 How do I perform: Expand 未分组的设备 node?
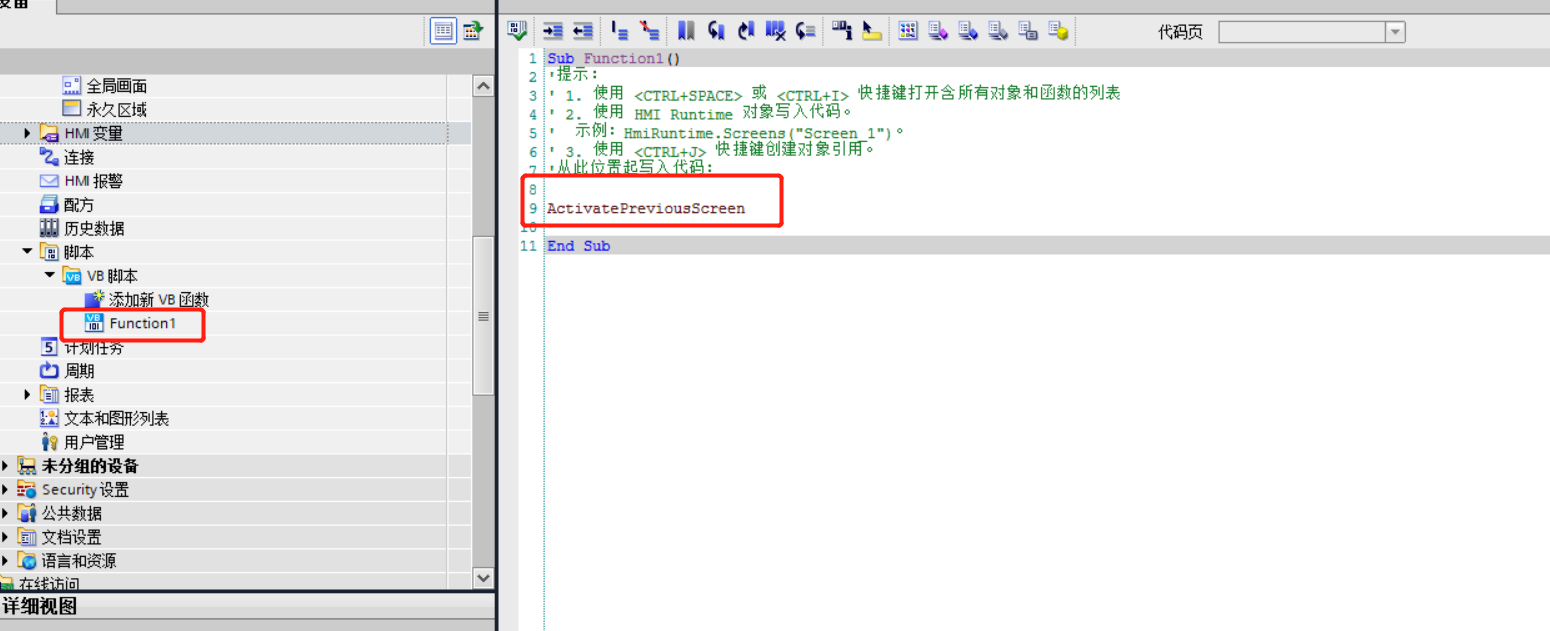[x=6, y=466]
